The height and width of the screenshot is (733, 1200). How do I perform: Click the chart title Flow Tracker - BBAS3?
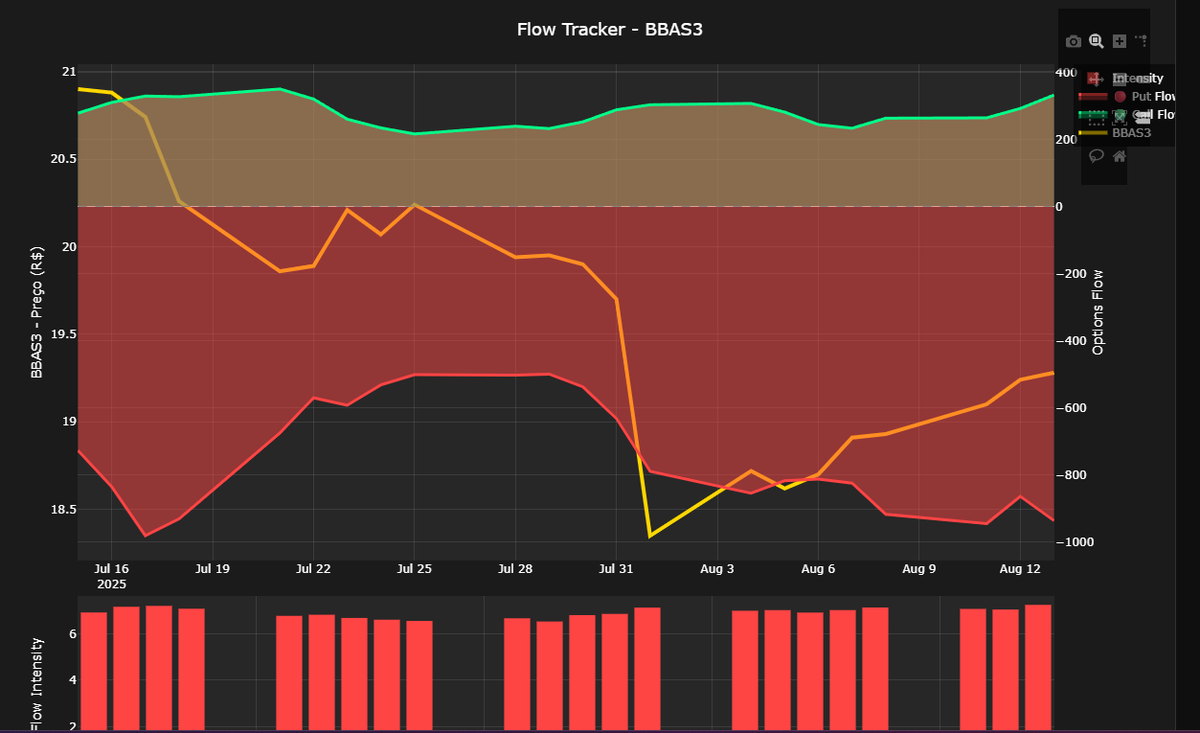point(610,29)
